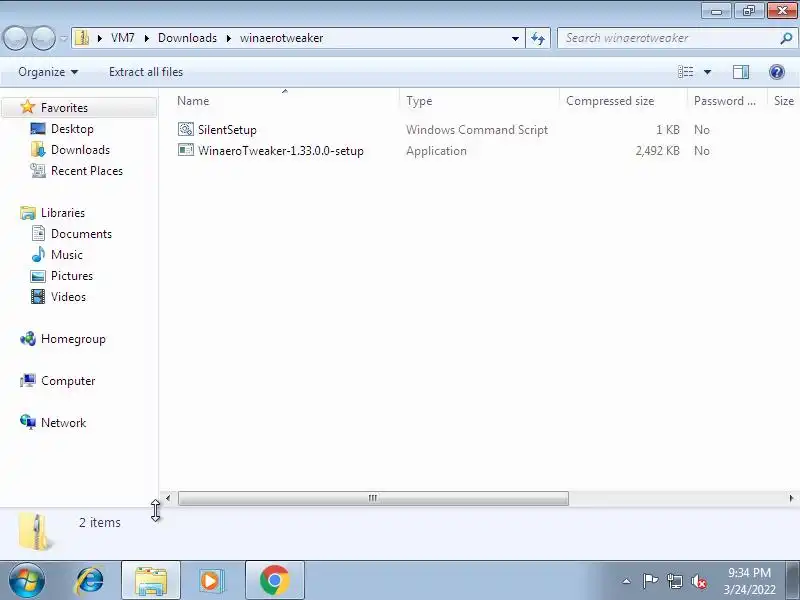
Task: Open Downloads in Favorites
Action: point(80,149)
